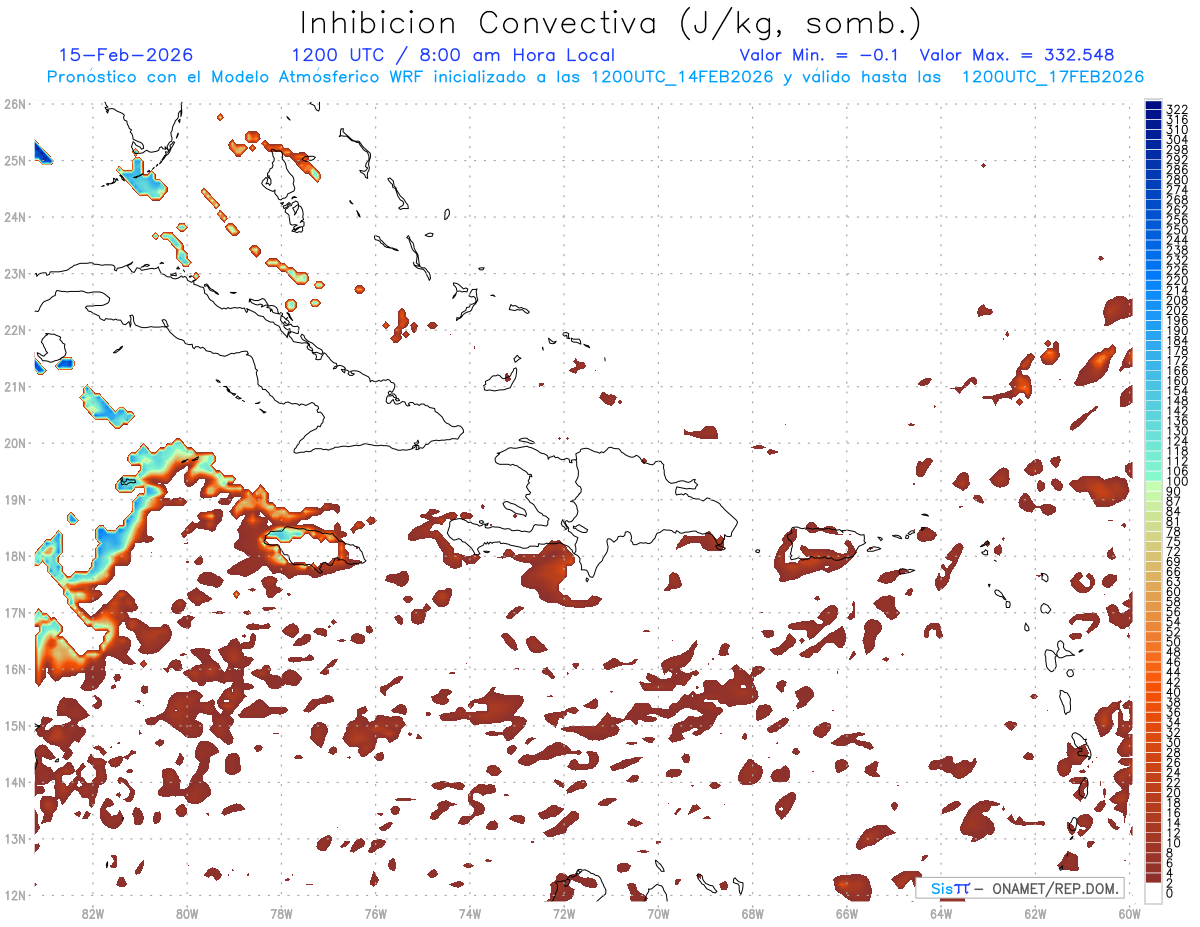Viewport: 1200px width, 927px height.
Task: Click the 76W longitude label
Action: [x=375, y=913]
